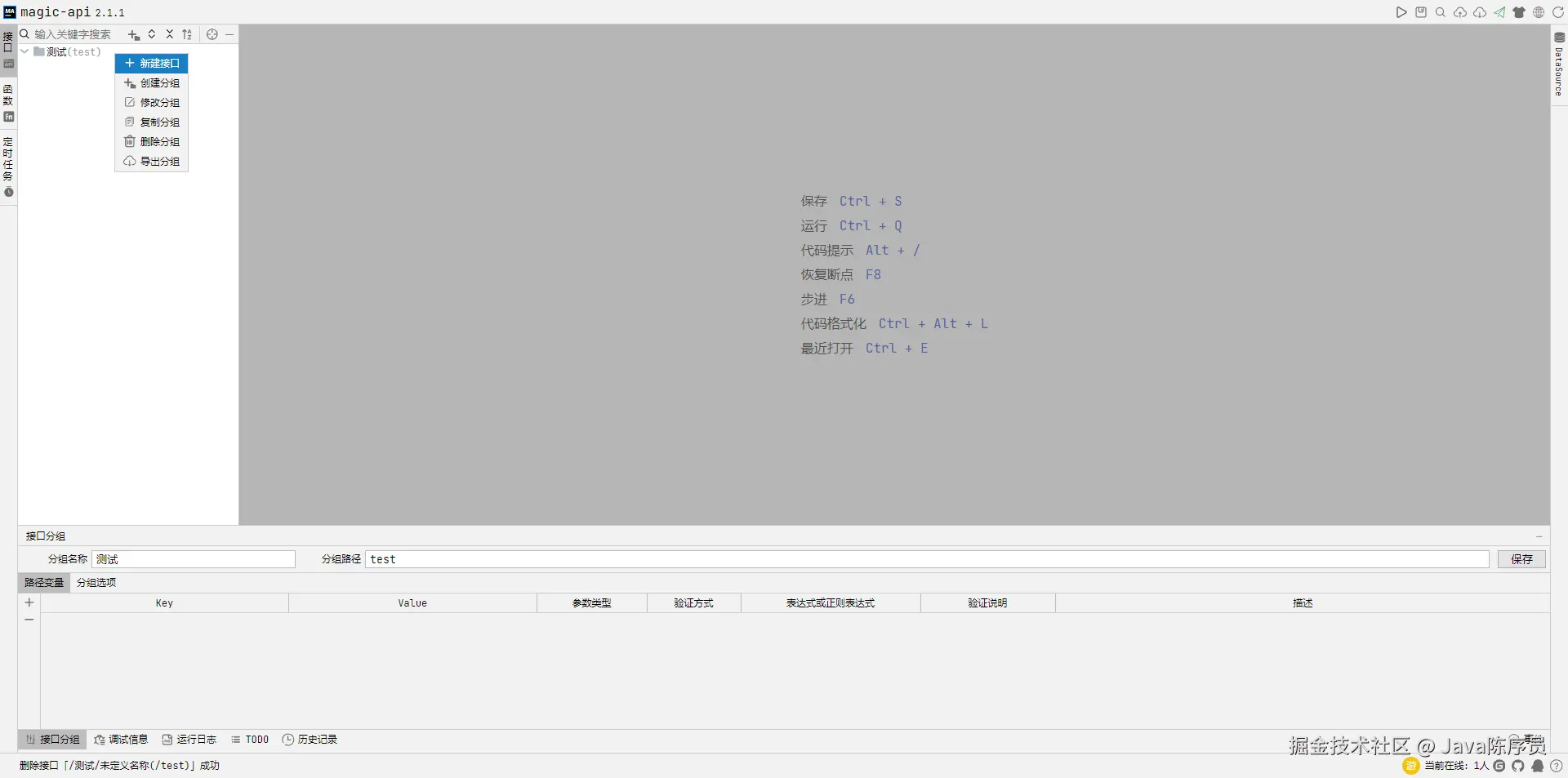1568x778 pixels.
Task: Click the yellow 游 user avatar
Action: tap(1411, 766)
